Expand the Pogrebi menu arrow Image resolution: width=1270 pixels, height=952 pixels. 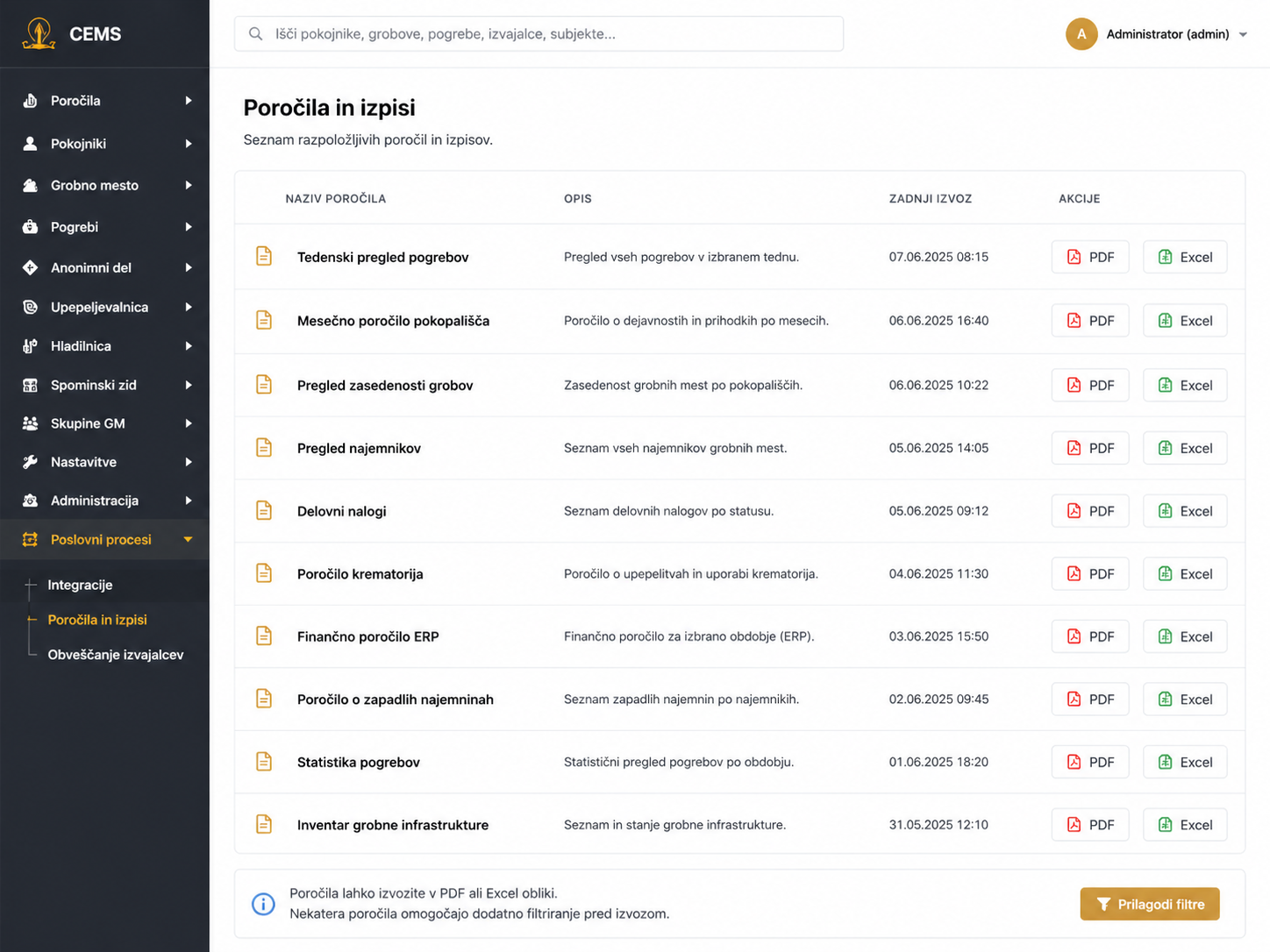click(189, 227)
